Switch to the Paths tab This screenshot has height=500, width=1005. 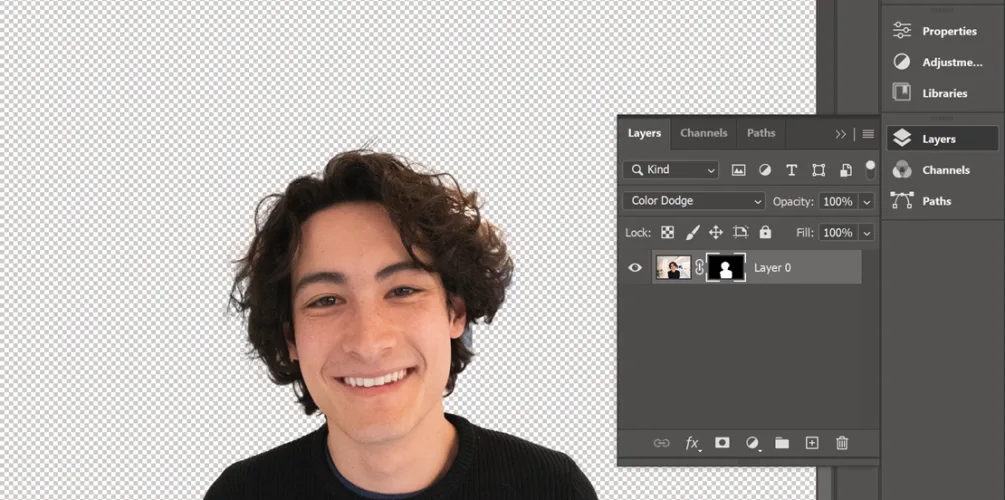pyautogui.click(x=761, y=133)
